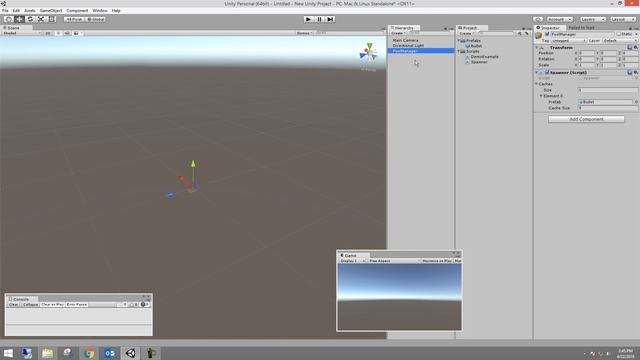The image size is (640, 360).
Task: Open the Window menu
Action: point(100,11)
